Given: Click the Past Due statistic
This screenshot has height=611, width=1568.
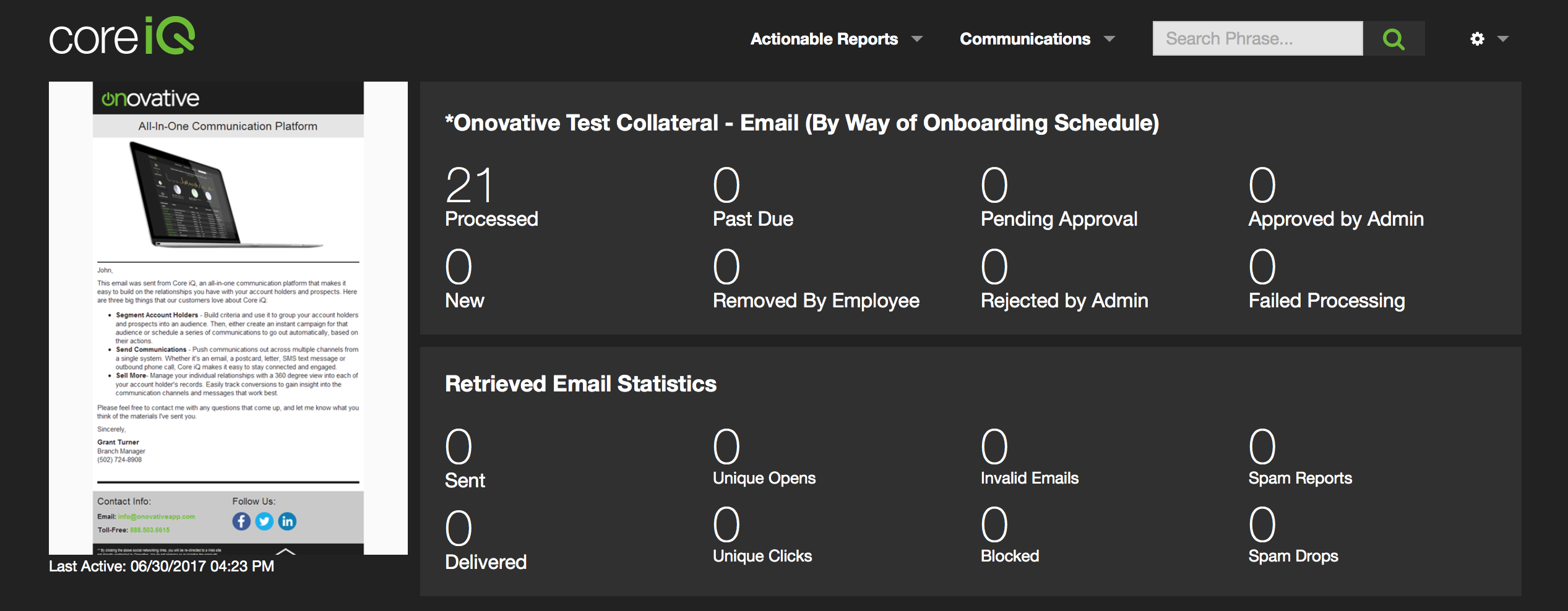Looking at the screenshot, I should click(x=753, y=197).
